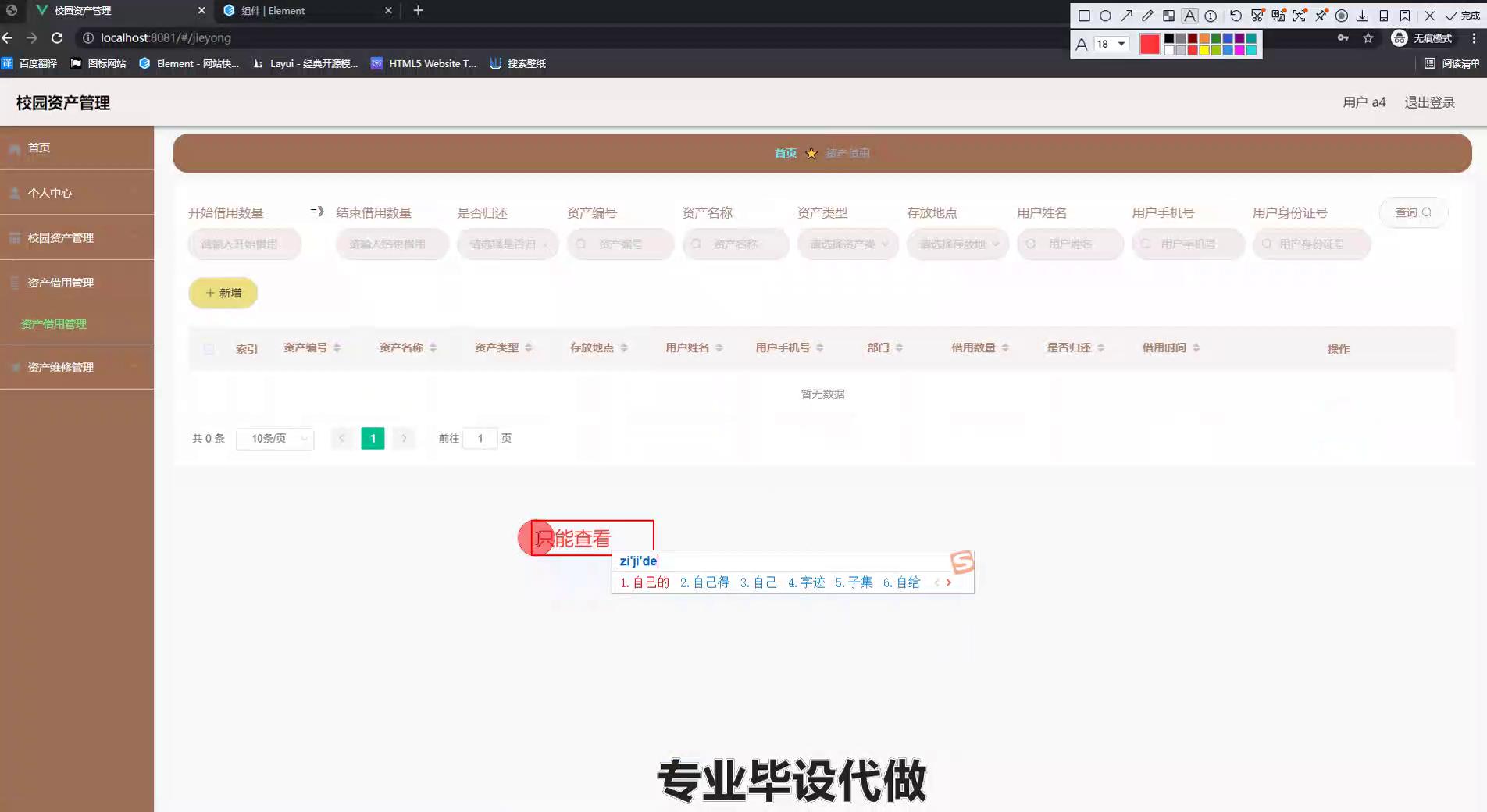Save screenshot with download icon
Screen dimensions: 1487x812
coord(1362,16)
